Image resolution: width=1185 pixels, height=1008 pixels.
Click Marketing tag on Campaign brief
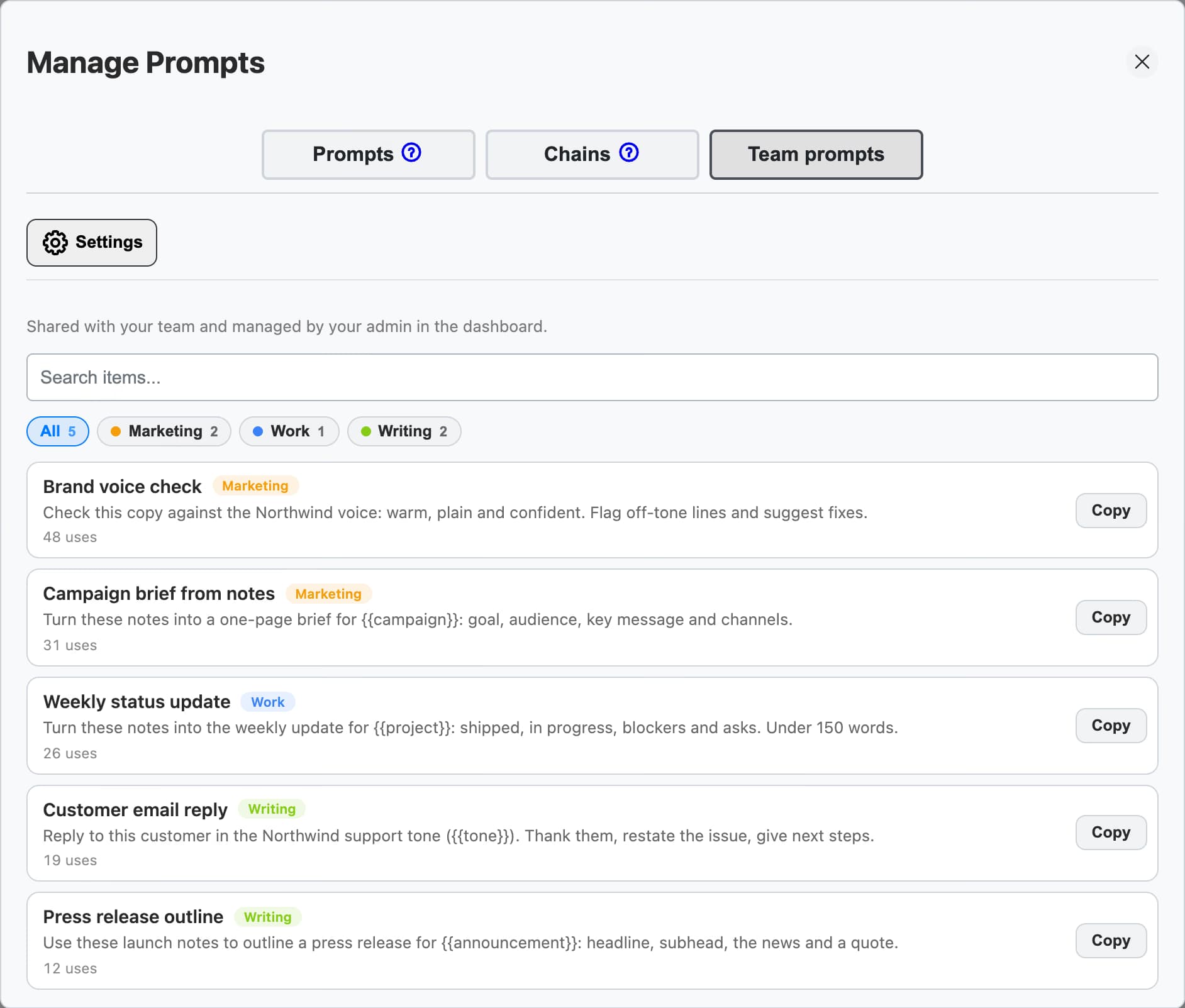coord(328,594)
